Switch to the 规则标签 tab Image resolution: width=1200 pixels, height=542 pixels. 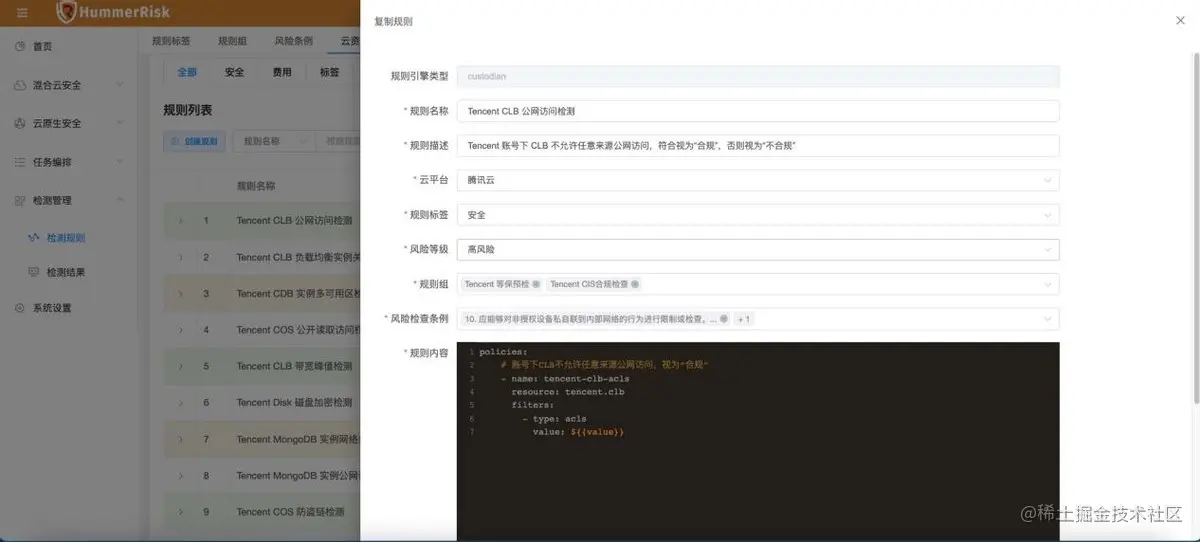pyautogui.click(x=171, y=41)
